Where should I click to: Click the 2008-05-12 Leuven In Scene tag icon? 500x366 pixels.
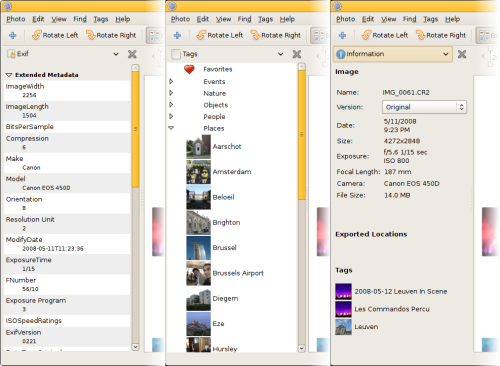point(343,292)
